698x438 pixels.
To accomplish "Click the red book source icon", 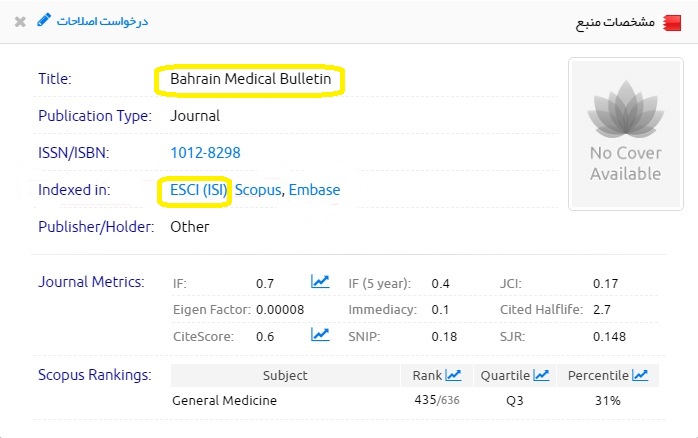I will (671, 22).
